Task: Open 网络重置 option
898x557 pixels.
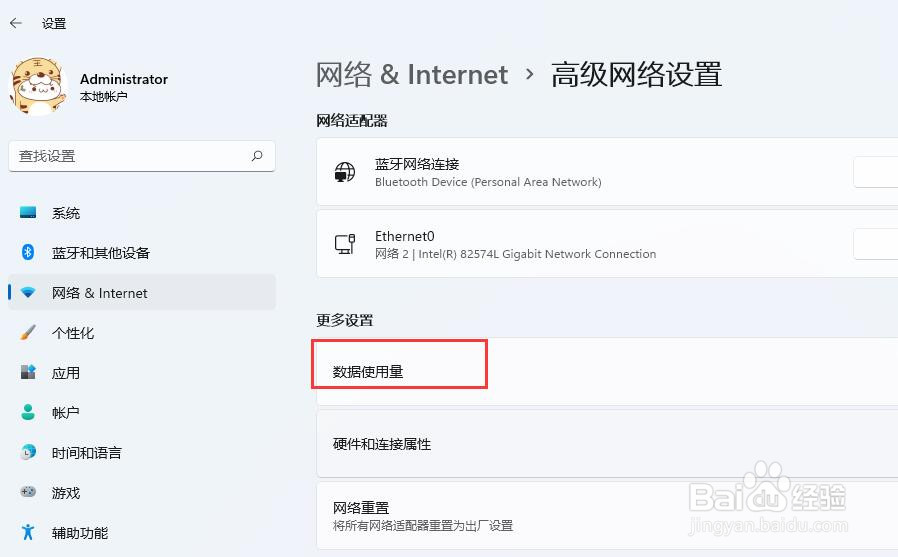Action: (x=361, y=508)
